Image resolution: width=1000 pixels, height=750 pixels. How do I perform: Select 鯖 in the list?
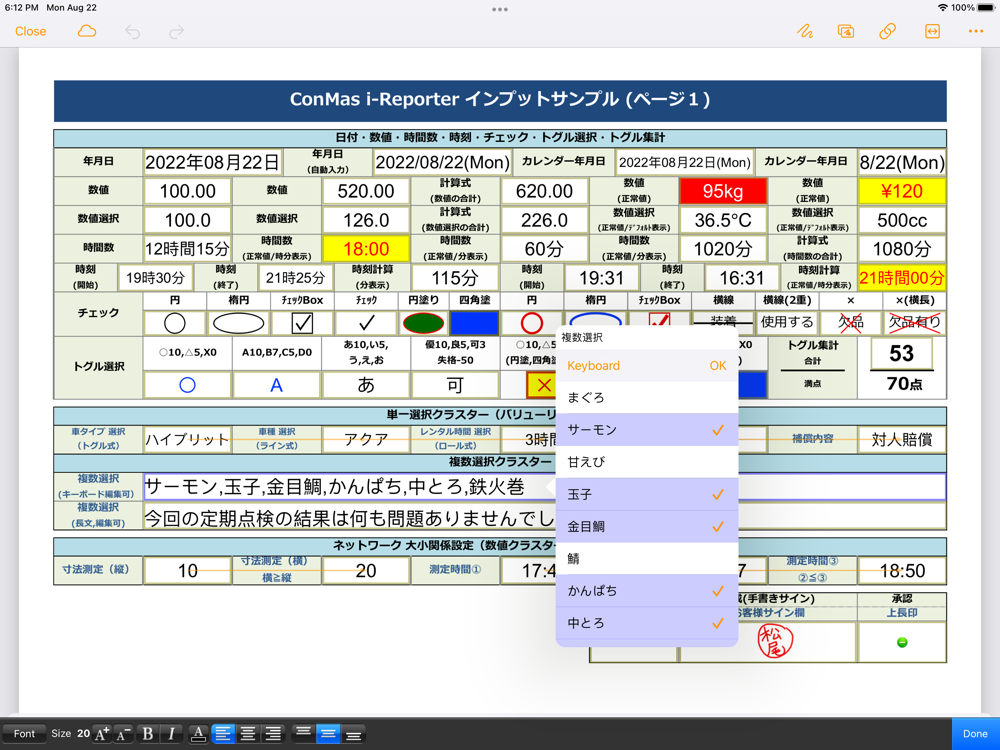point(647,559)
